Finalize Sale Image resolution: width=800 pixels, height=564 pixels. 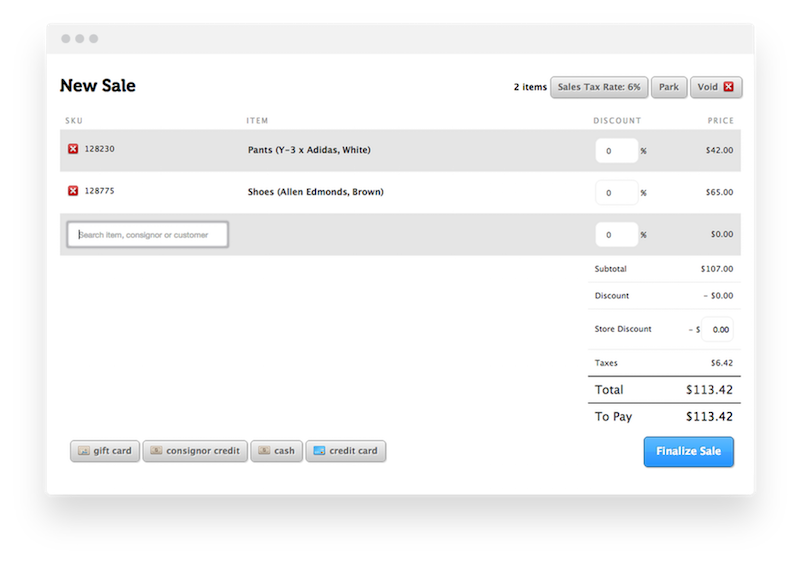689,452
